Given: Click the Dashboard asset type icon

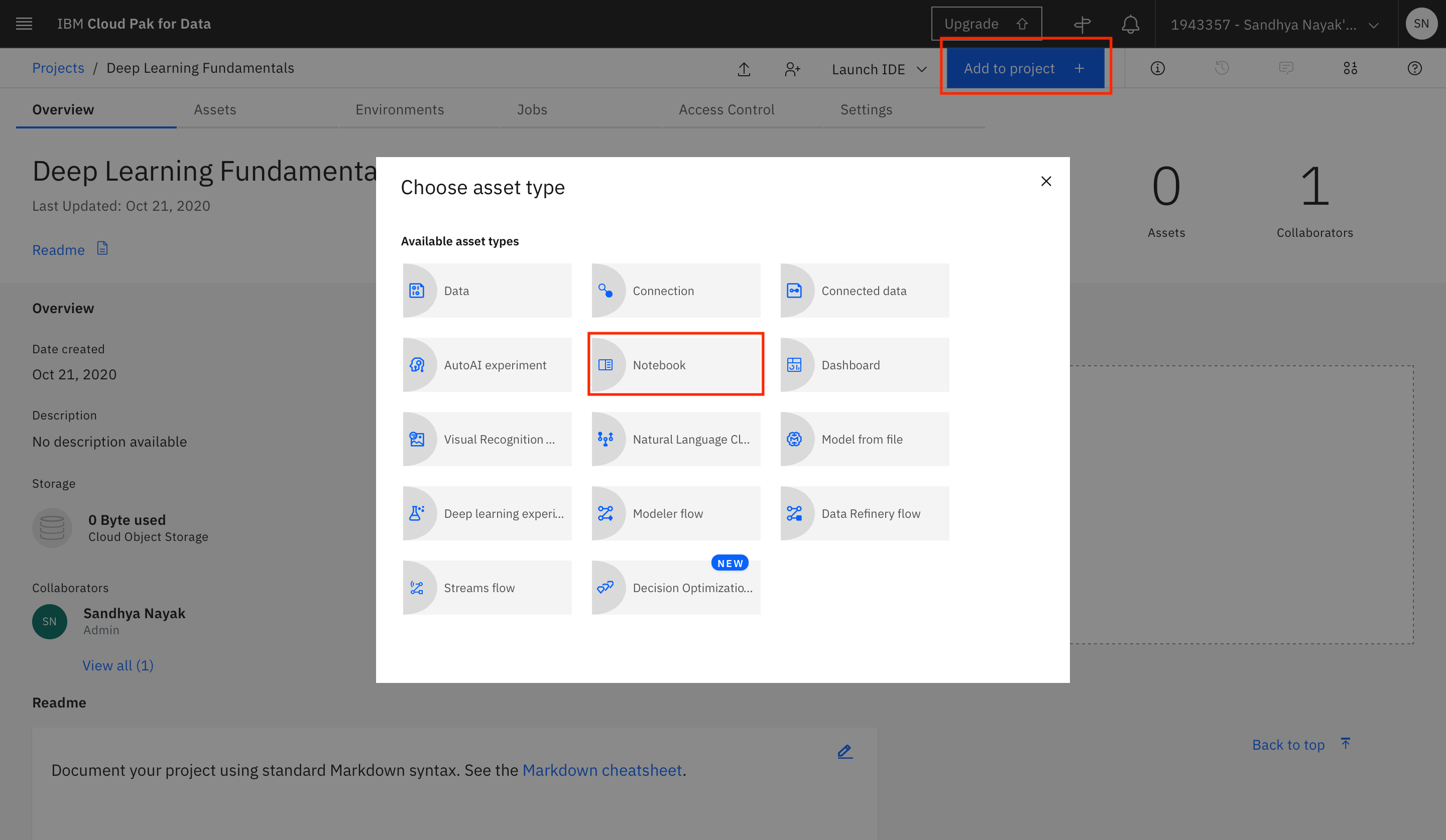Looking at the screenshot, I should [794, 364].
